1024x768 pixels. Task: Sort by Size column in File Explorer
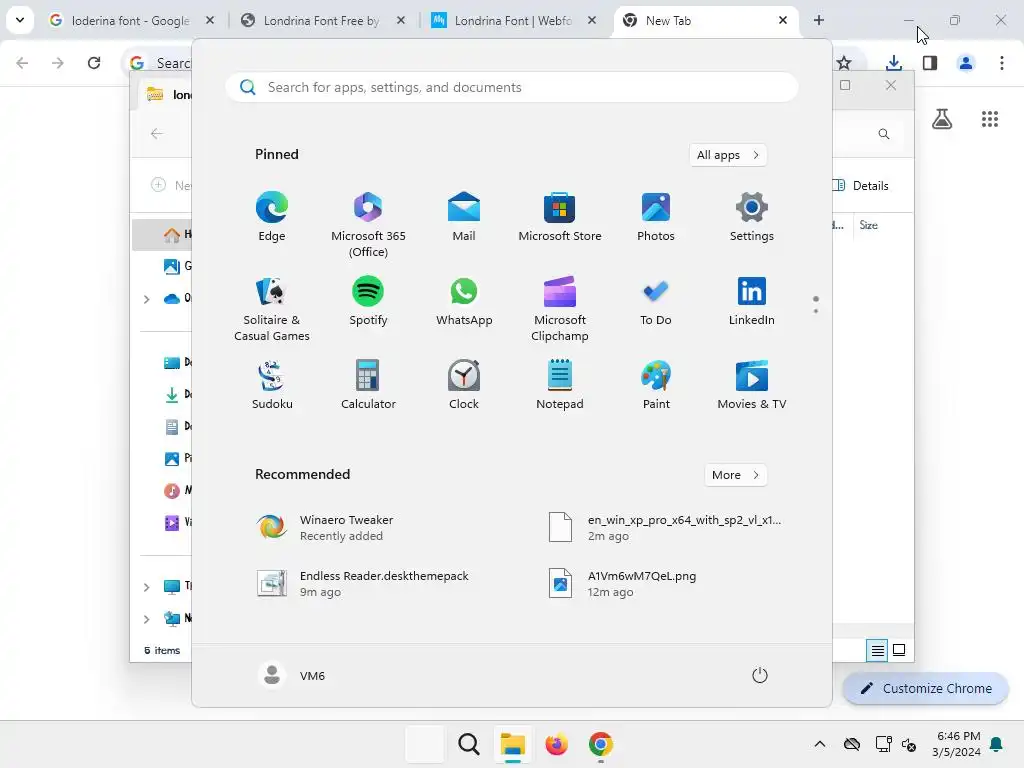click(x=869, y=225)
